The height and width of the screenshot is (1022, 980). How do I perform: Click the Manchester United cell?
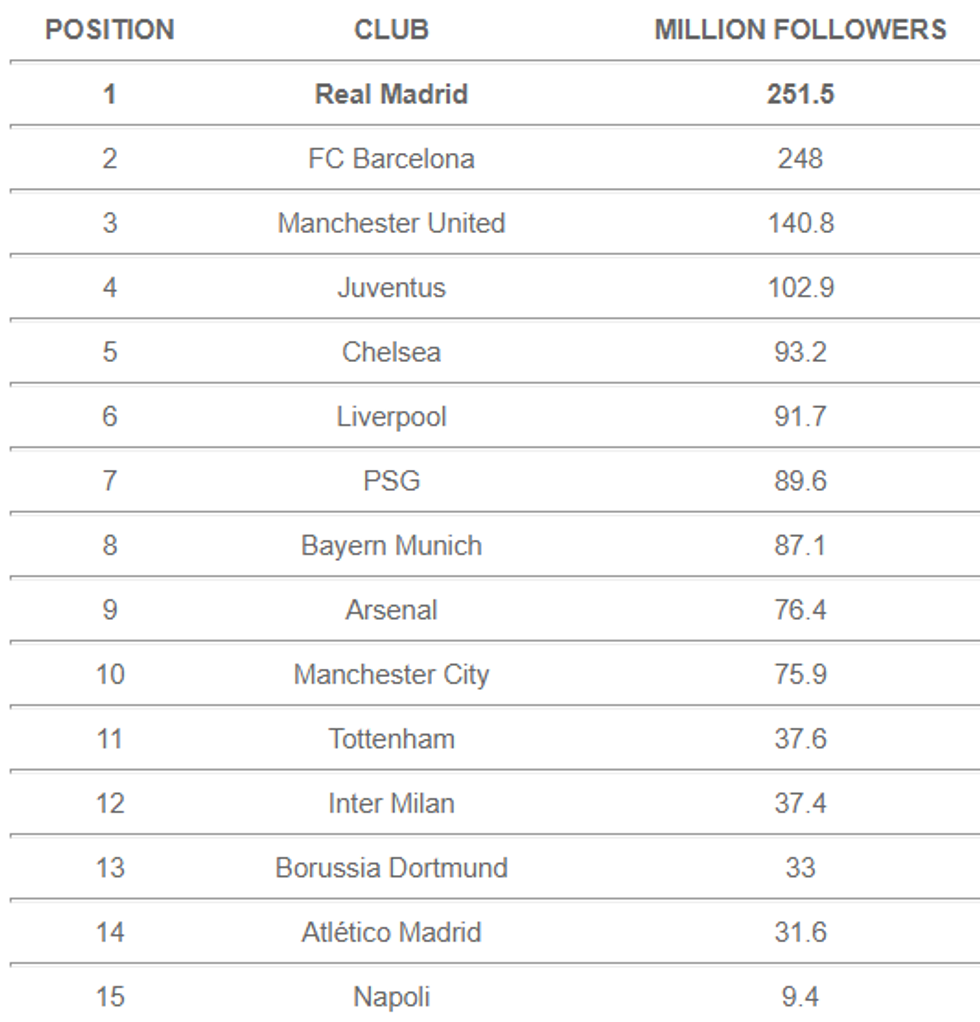click(x=391, y=223)
